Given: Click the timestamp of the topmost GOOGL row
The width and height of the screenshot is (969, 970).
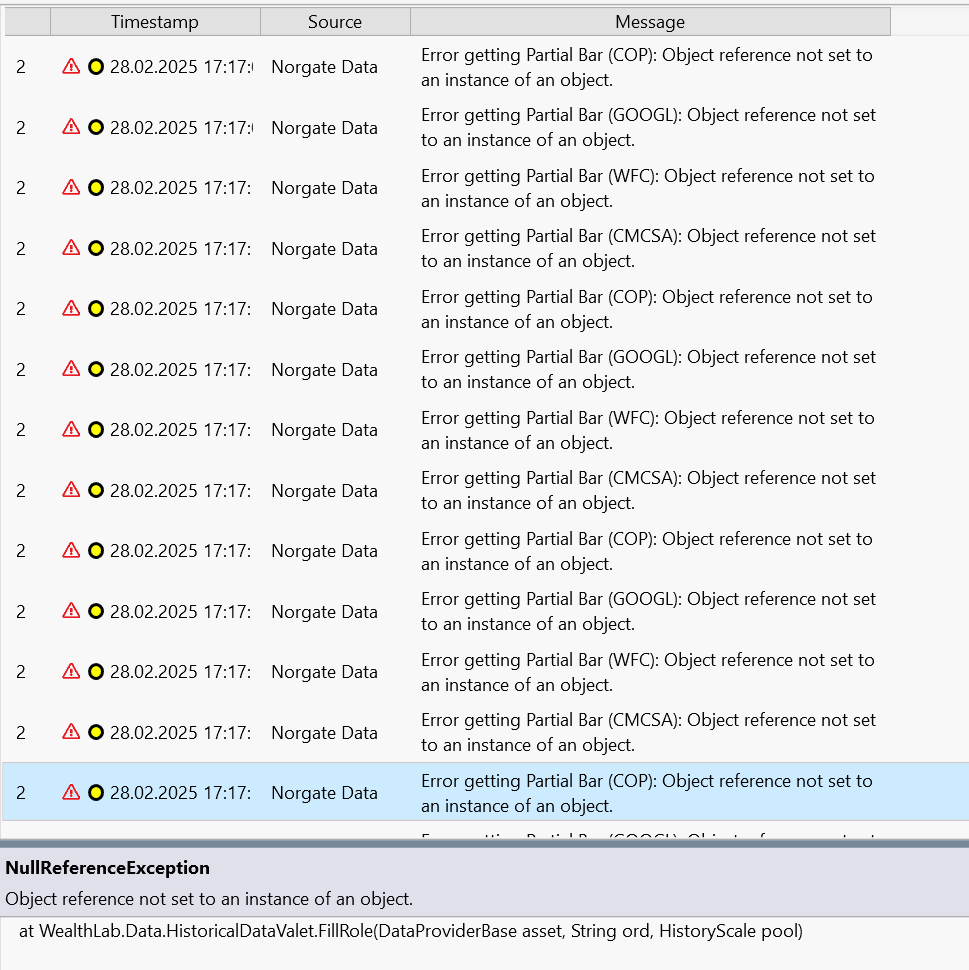Looking at the screenshot, I should click(x=181, y=127).
